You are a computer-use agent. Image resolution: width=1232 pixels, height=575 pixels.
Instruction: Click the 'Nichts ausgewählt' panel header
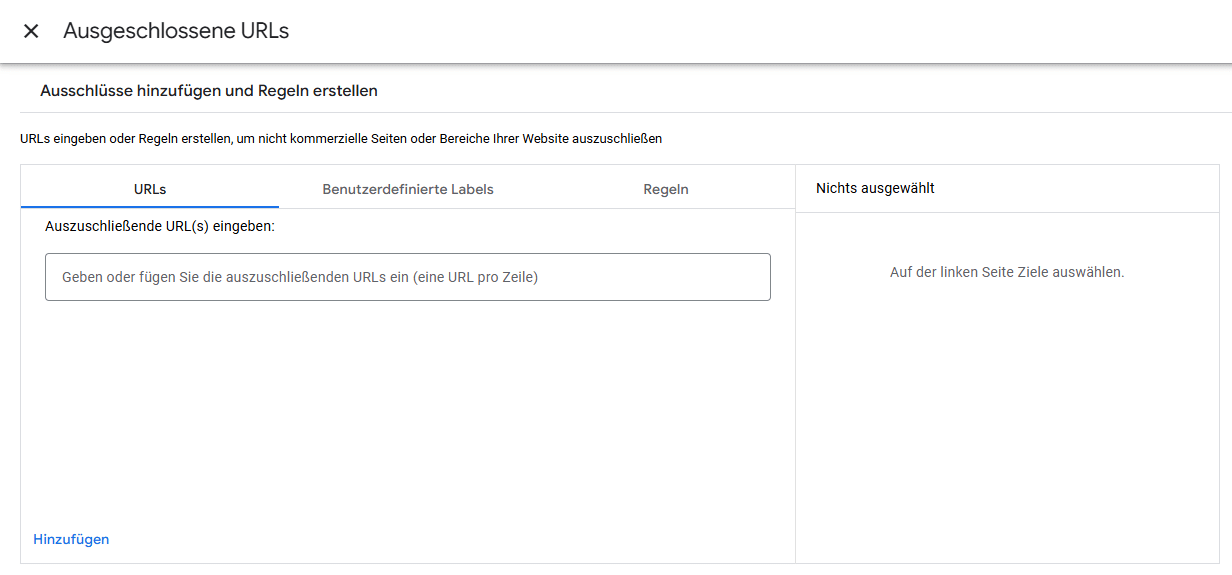(875, 188)
